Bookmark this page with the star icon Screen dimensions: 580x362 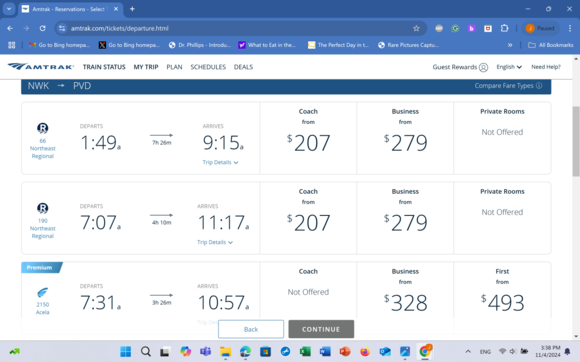click(416, 28)
